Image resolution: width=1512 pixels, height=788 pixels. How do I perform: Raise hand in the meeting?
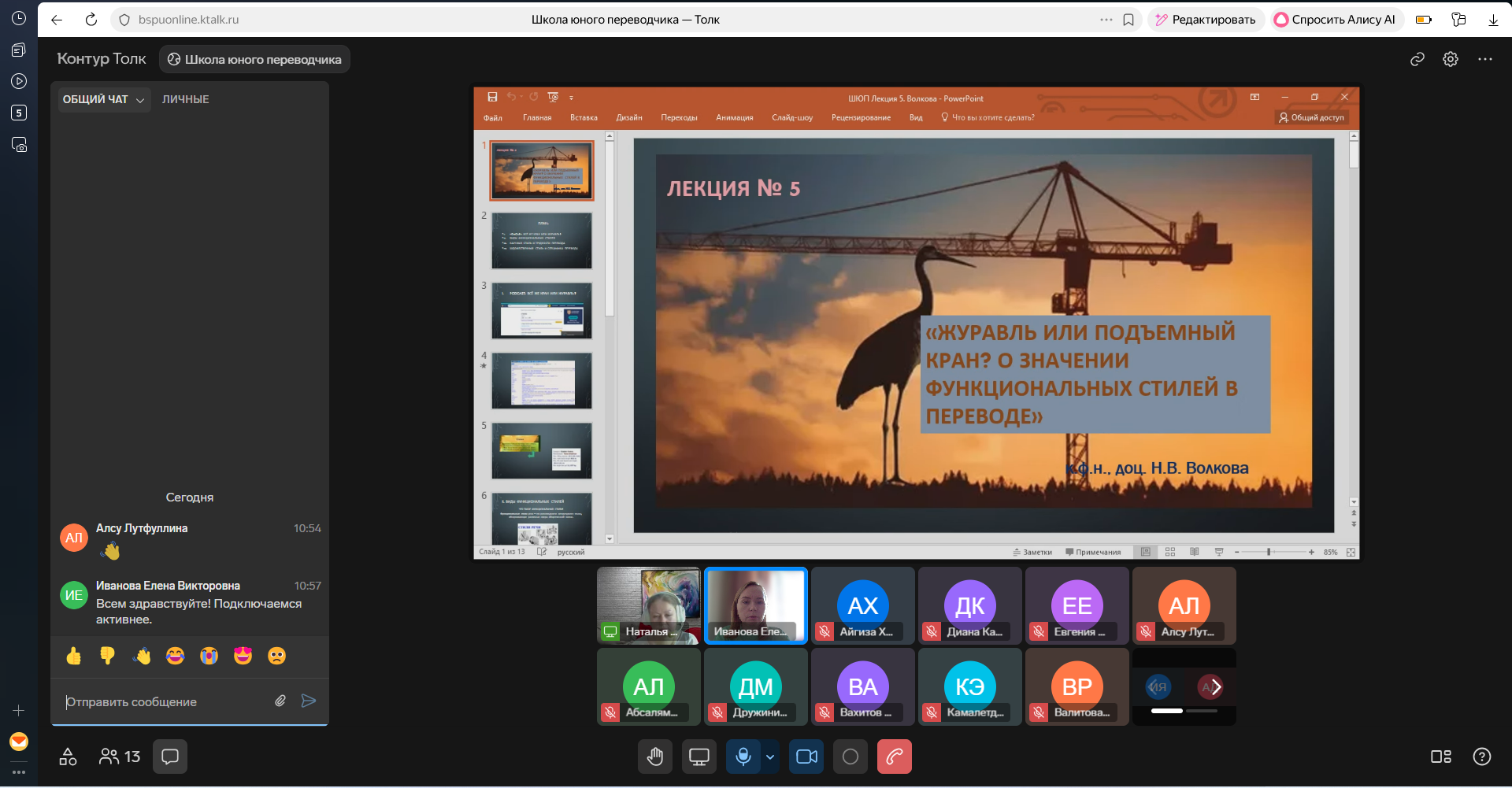click(x=654, y=757)
